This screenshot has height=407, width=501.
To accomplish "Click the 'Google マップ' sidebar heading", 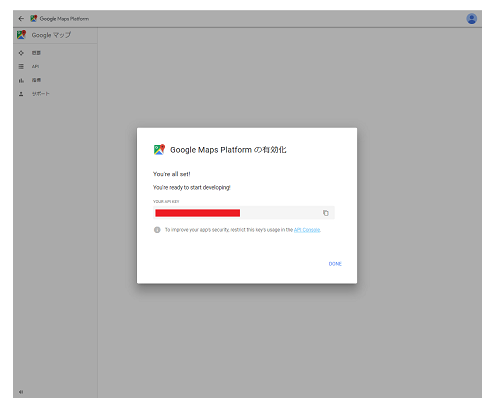I will [x=51, y=35].
